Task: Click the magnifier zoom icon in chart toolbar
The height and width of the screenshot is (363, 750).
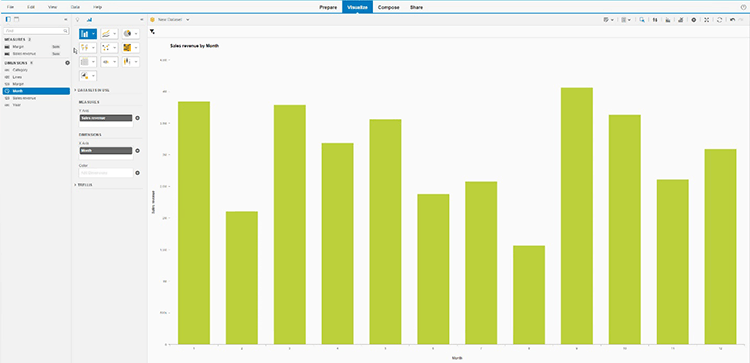Action: tap(642, 20)
